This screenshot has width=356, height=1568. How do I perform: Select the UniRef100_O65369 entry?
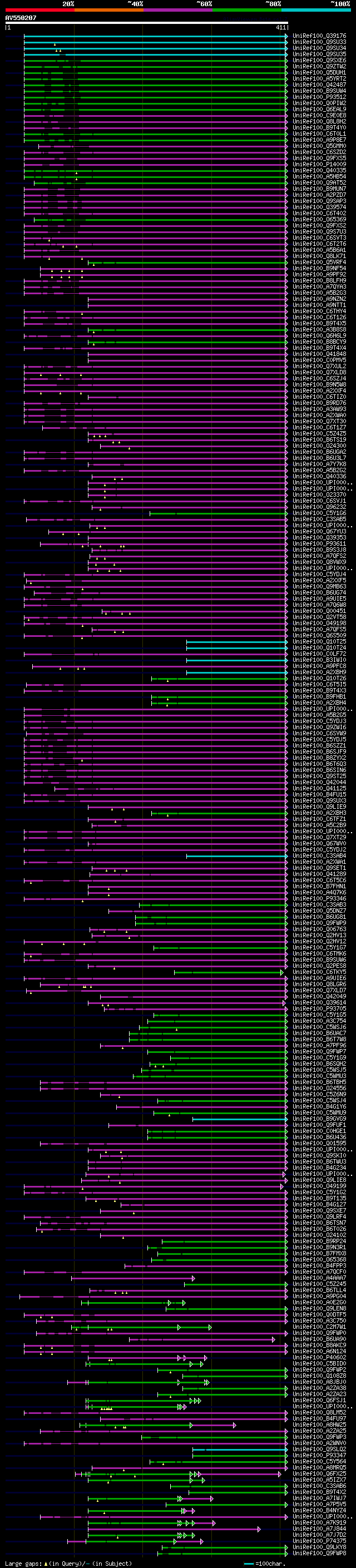pos(319,220)
